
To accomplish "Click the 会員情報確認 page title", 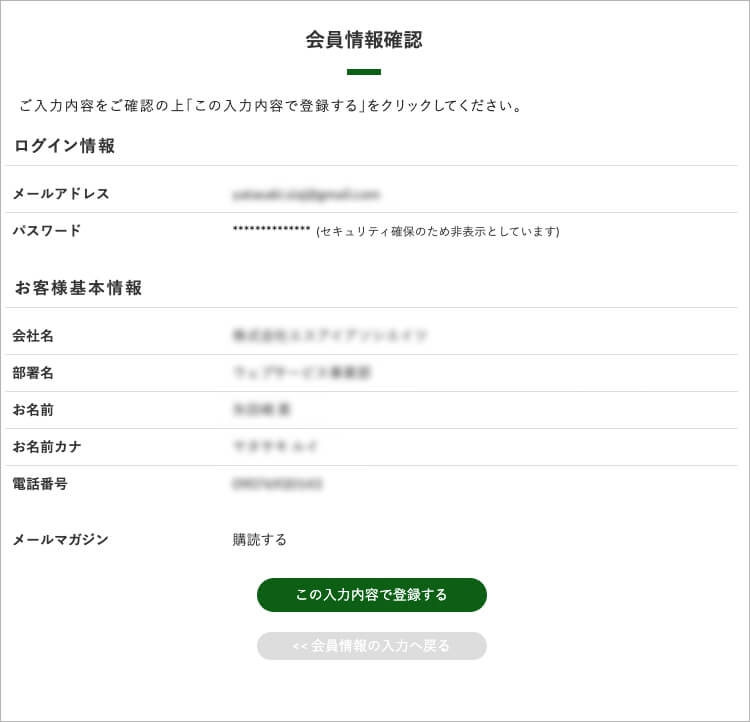I will (364, 40).
